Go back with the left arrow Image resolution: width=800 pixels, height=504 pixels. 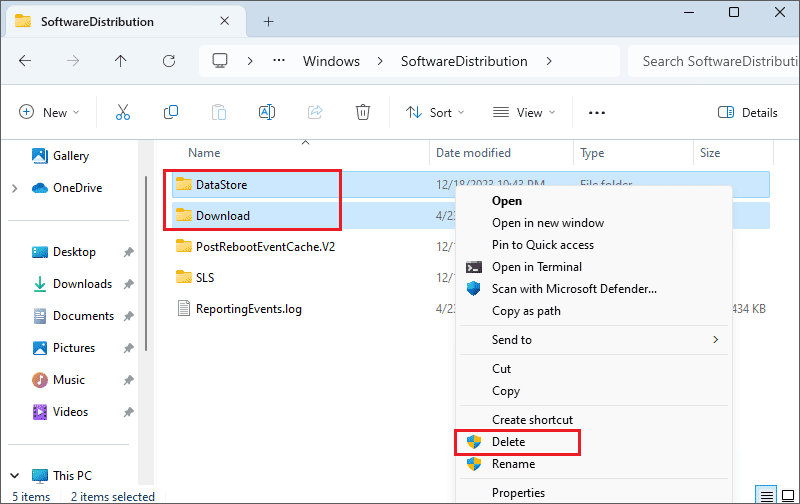coord(25,61)
